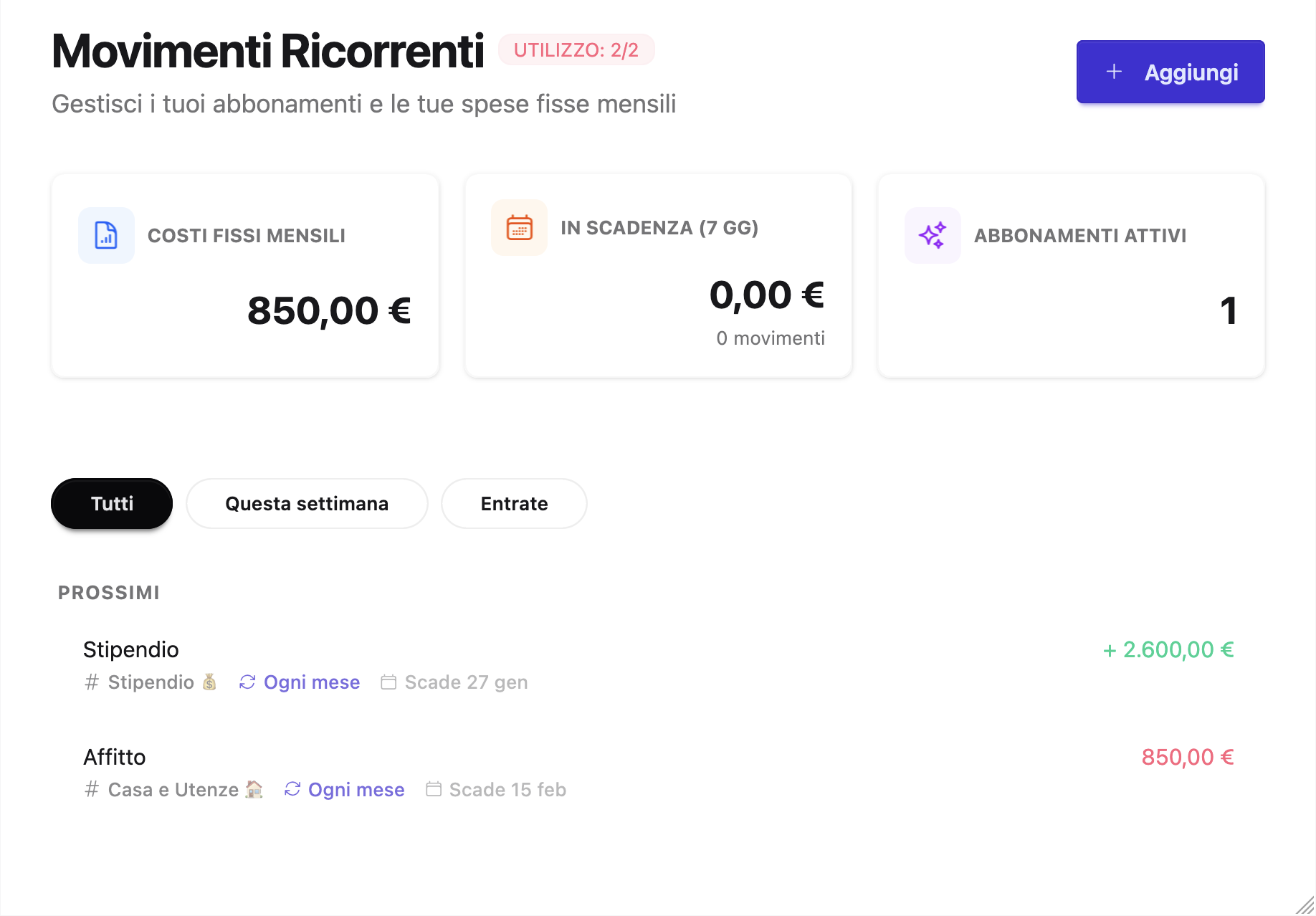Show only Entrate movements
This screenshot has width=1316, height=916.
coord(514,504)
